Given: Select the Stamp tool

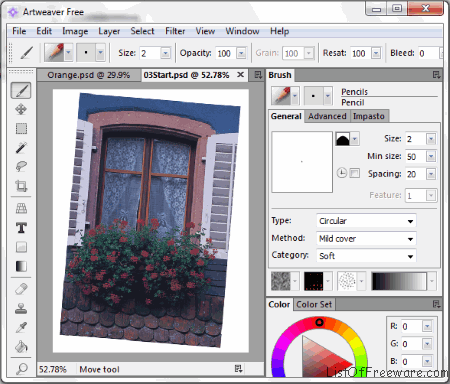Looking at the screenshot, I should (x=21, y=308).
